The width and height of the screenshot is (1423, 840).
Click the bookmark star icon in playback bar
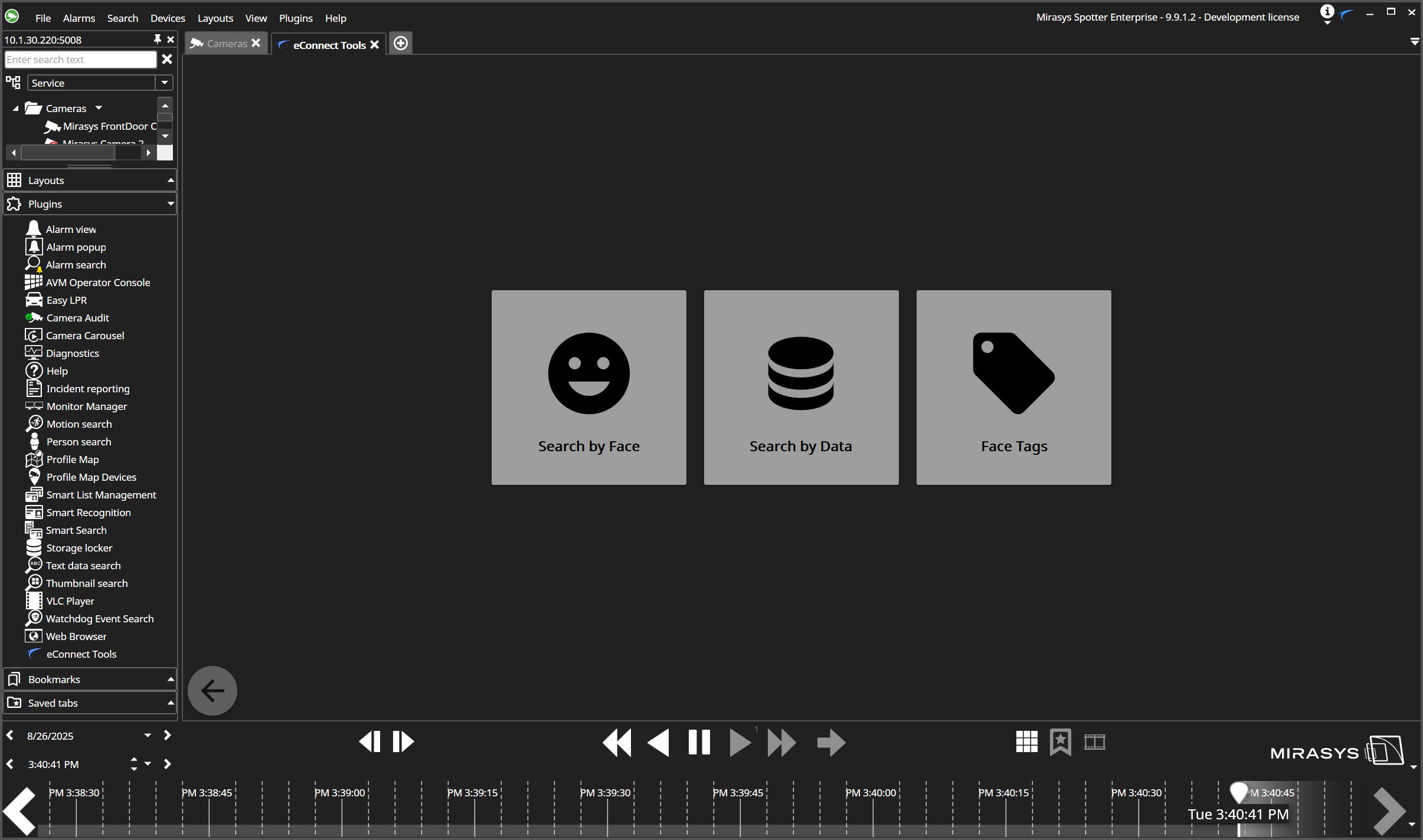1060,741
